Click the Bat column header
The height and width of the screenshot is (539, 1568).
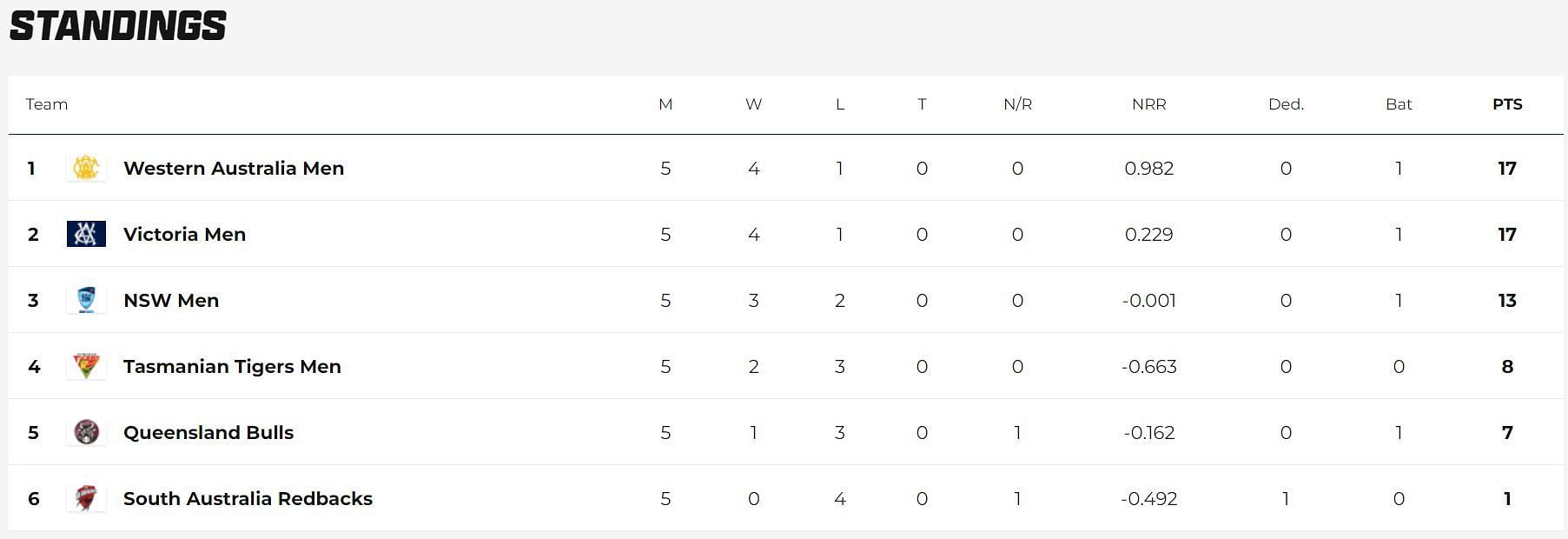click(x=1399, y=104)
